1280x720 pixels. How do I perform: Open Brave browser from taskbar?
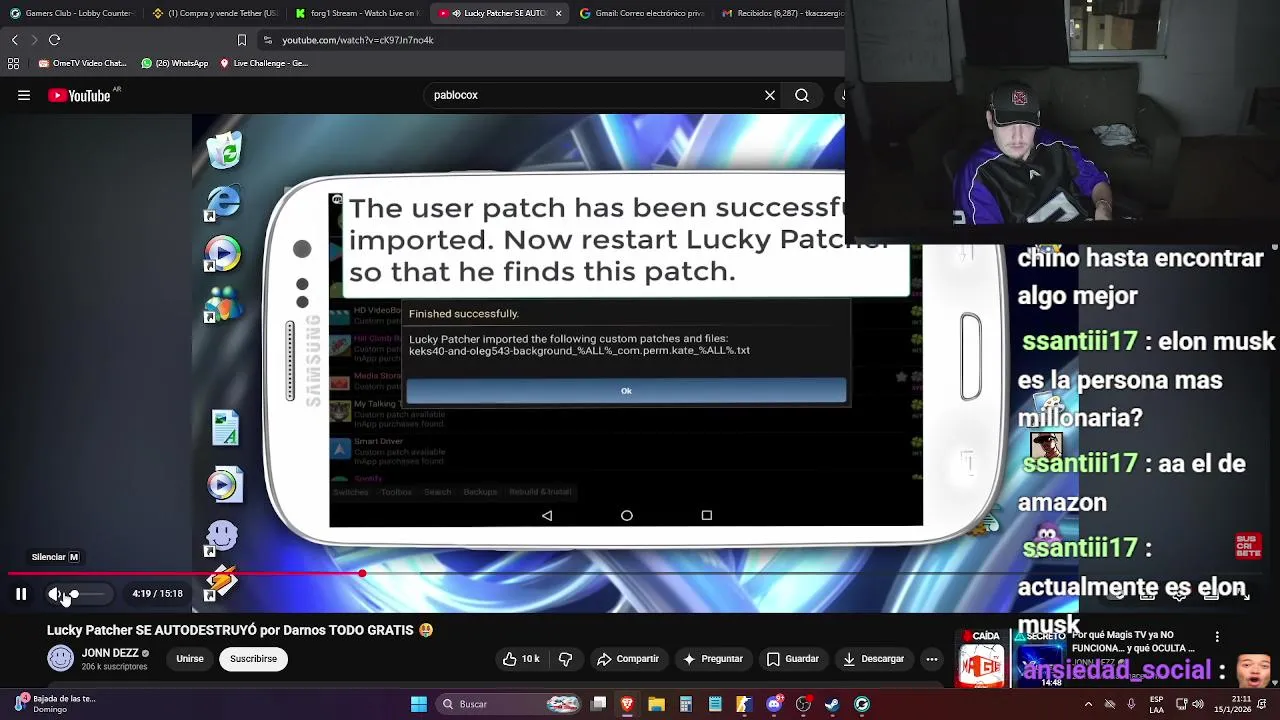pos(627,704)
